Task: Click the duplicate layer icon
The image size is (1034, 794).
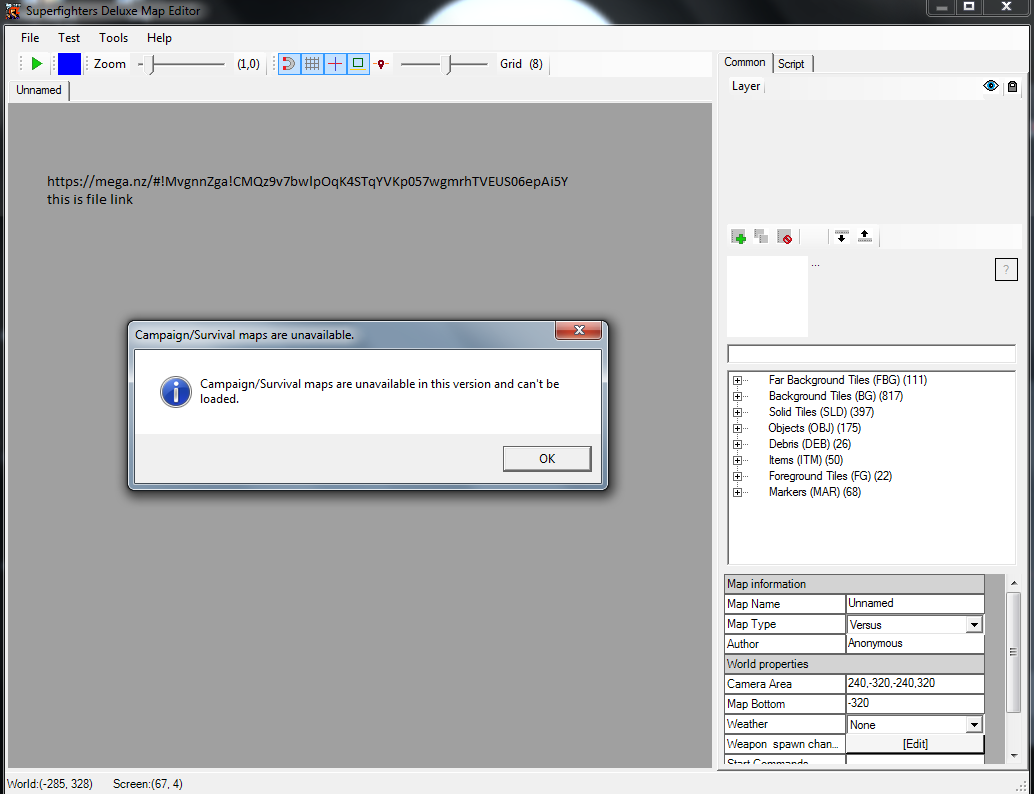Action: point(762,237)
